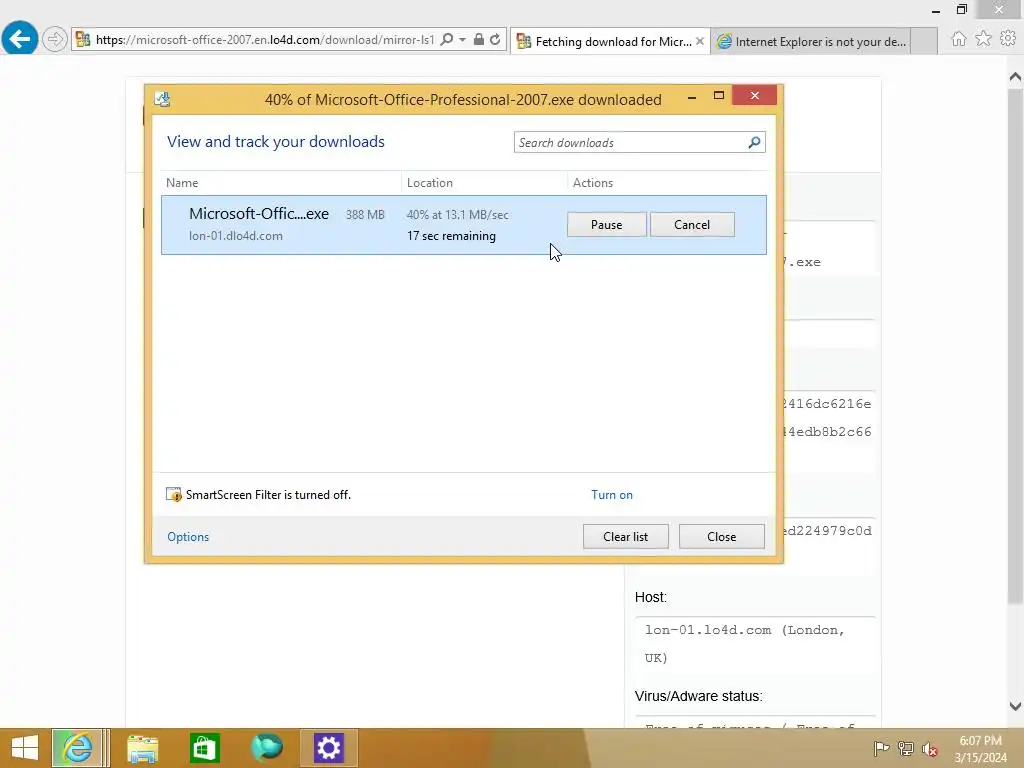Open the Tools gear menu in Internet Explorer

1008,39
